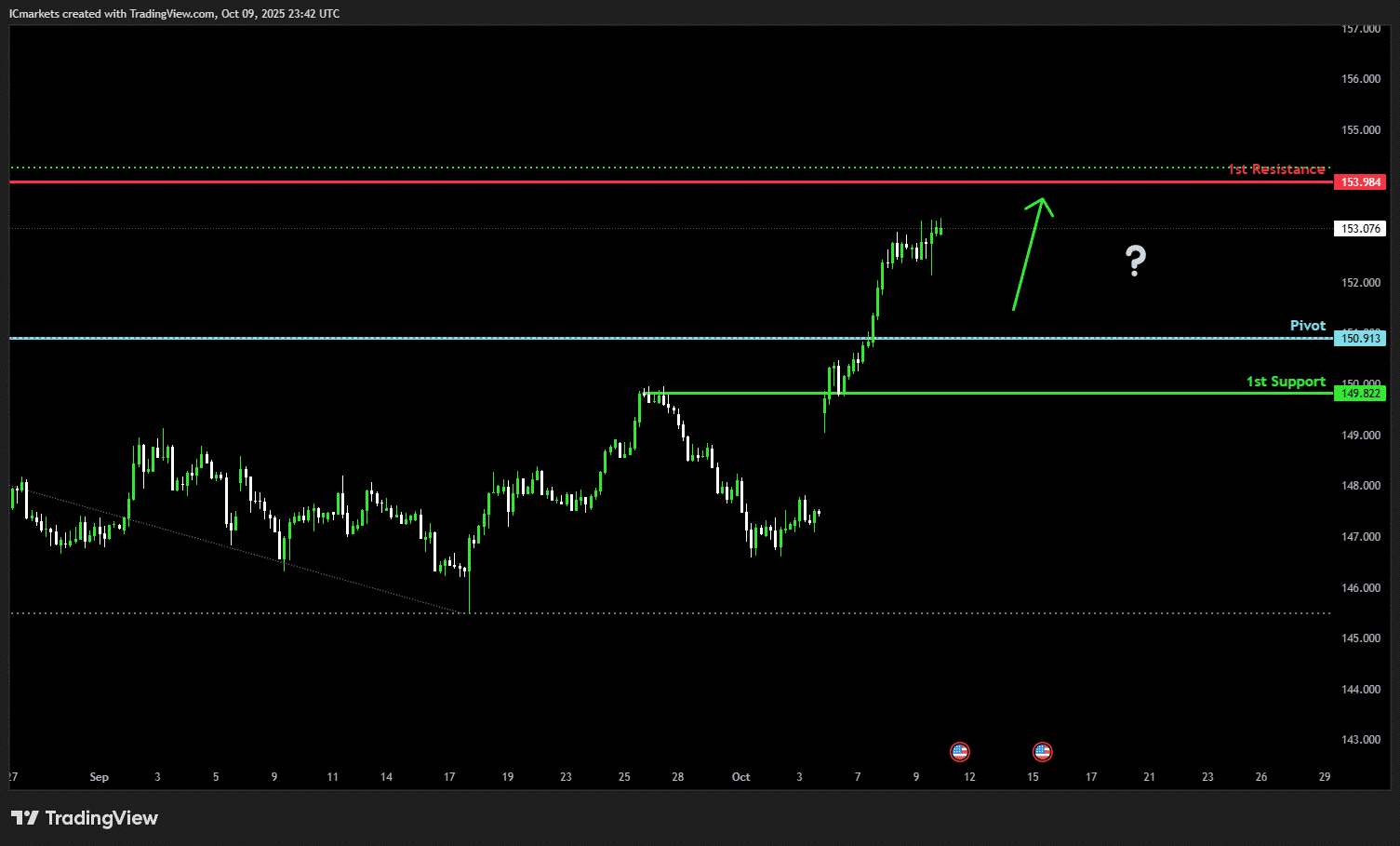Select the red 153.984 resistance price tag
1400x846 pixels.
coord(1360,182)
